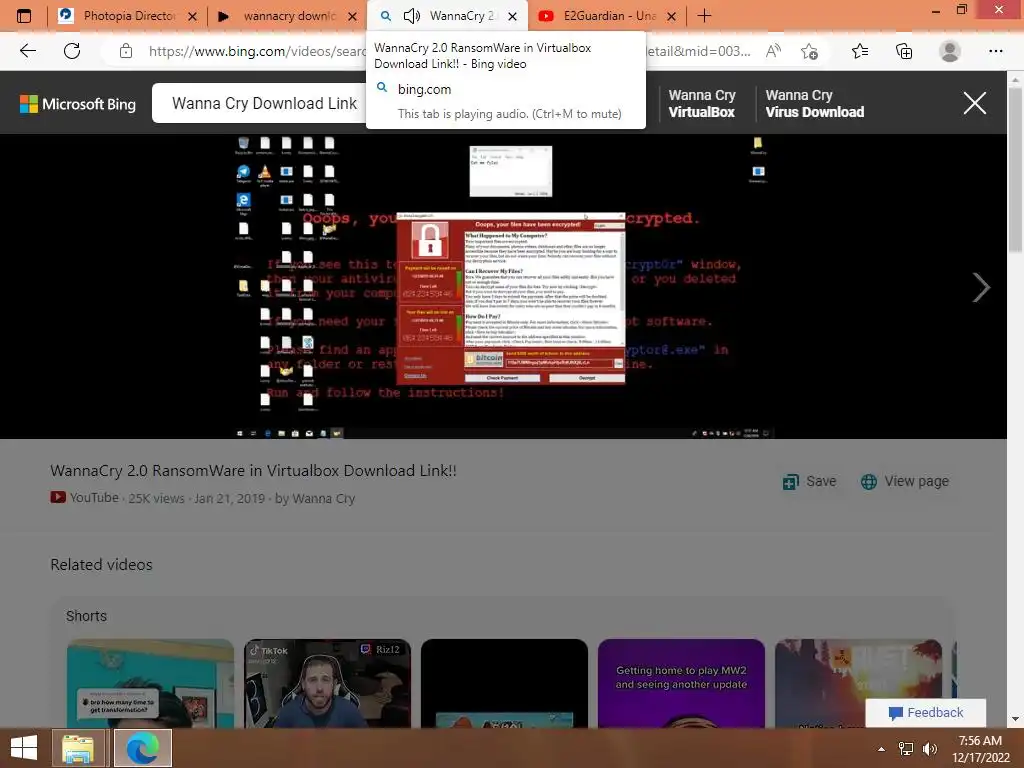Go to next video arrow
Image resolution: width=1024 pixels, height=768 pixels.
tap(981, 287)
